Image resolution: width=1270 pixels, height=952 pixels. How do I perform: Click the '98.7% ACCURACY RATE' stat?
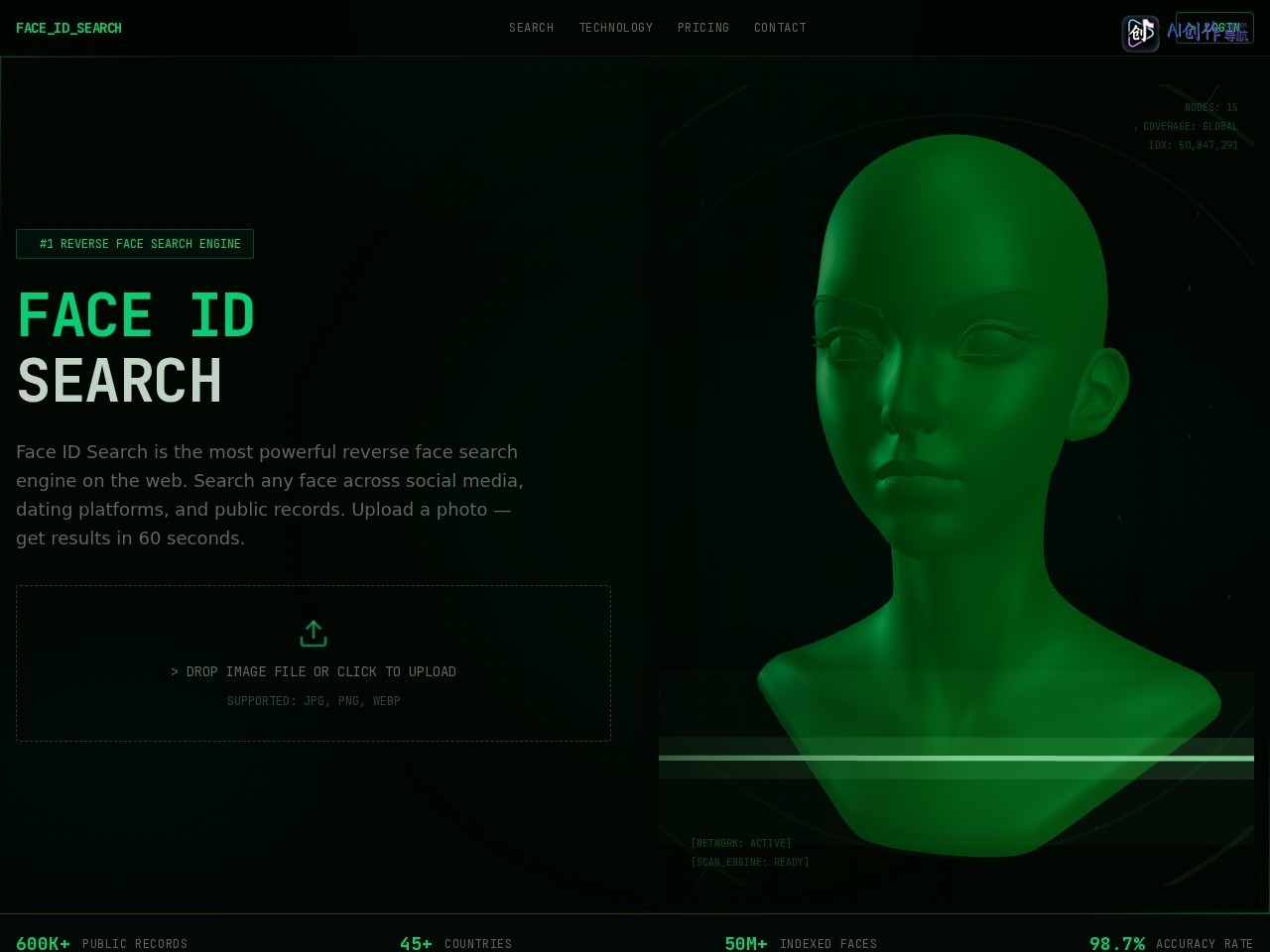(1171, 943)
